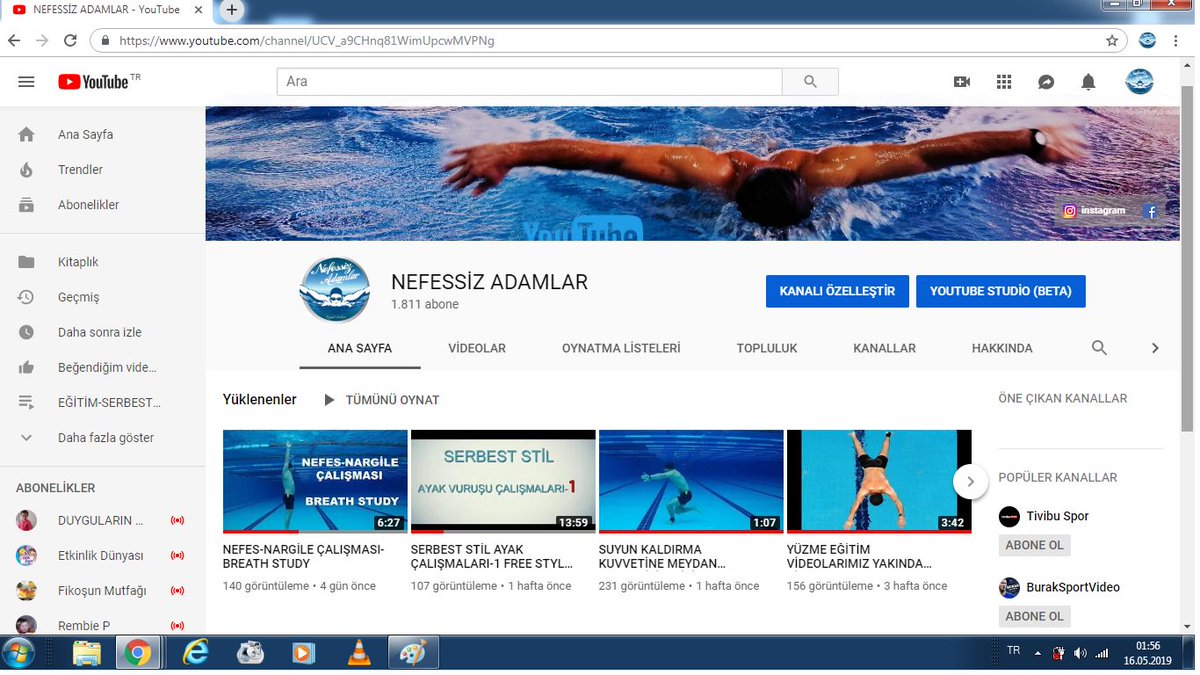
Task: Open the Paint app in taskbar
Action: pos(412,653)
